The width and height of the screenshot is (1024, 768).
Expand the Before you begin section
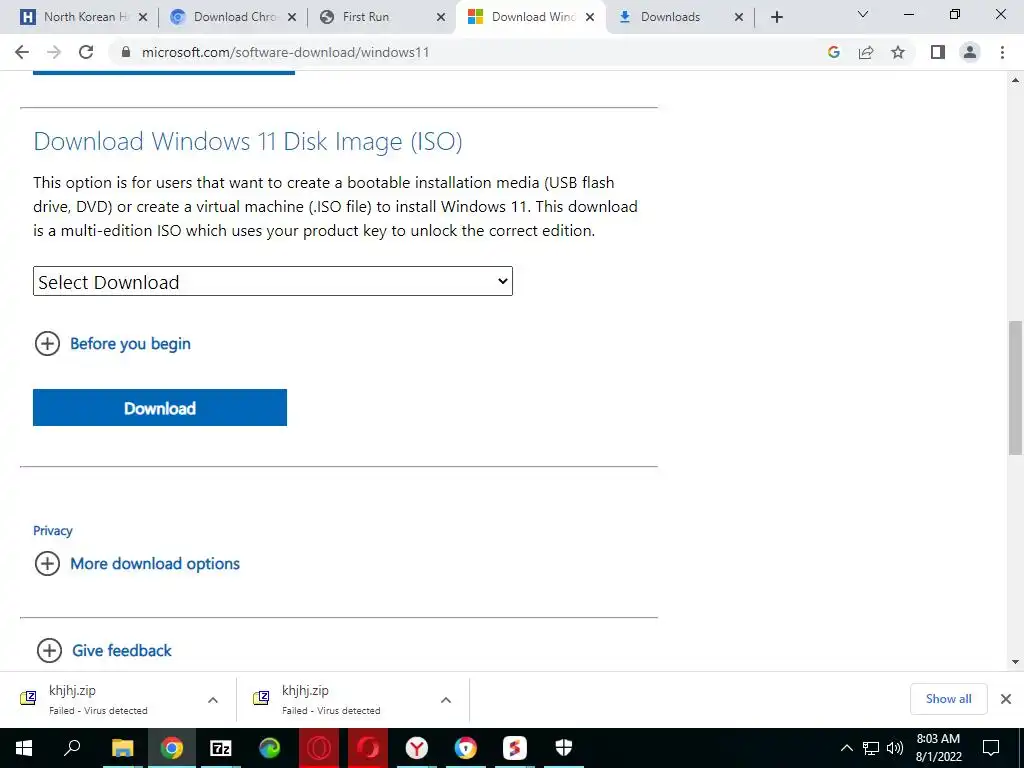point(112,344)
